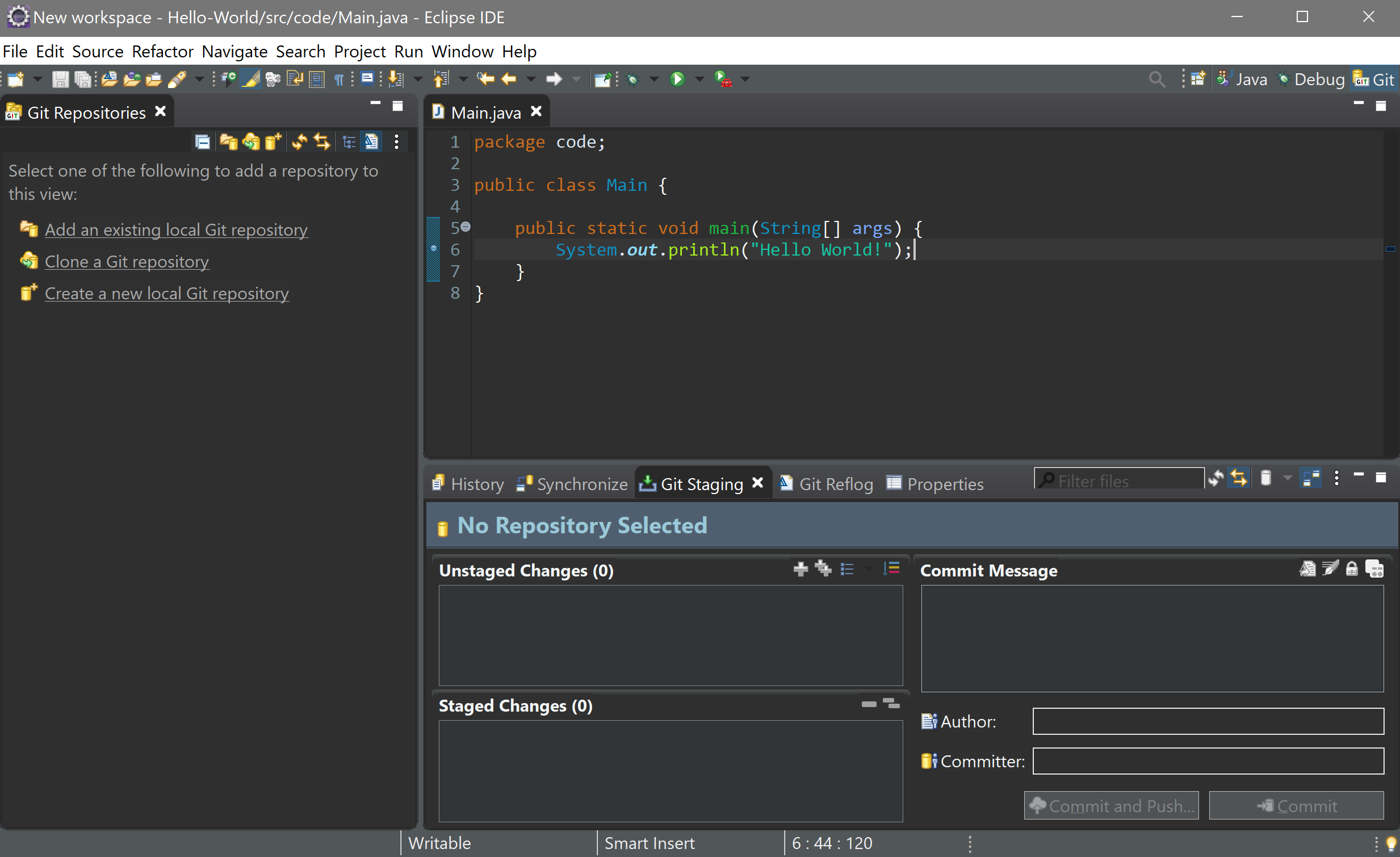Click the Search flashlight toolbar icon
1400x857 pixels.
pyautogui.click(x=177, y=79)
